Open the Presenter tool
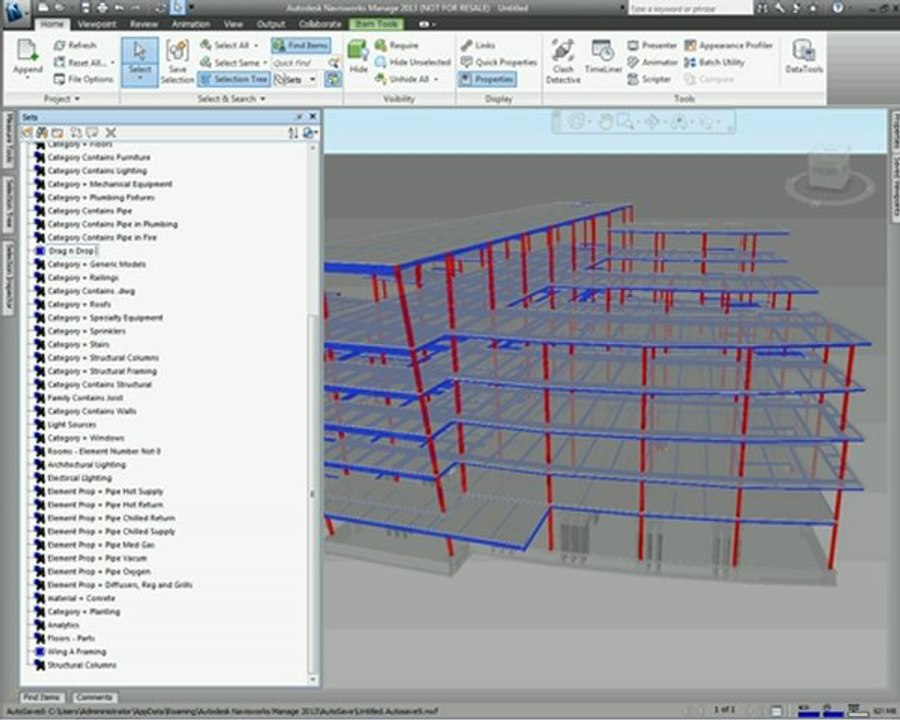Screen dimensions: 900x720 (x=651, y=45)
